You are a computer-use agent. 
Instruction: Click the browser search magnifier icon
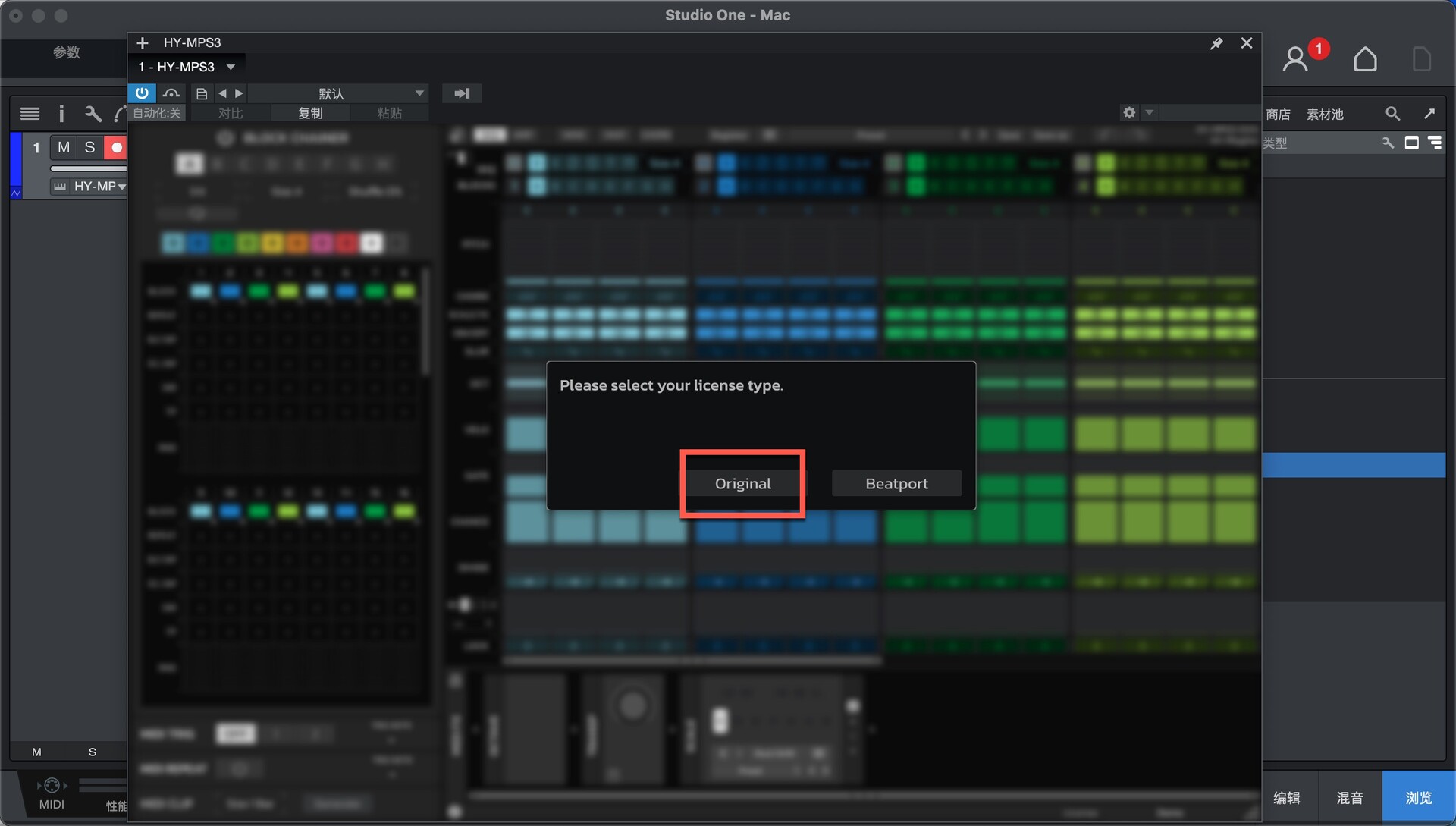pos(1392,113)
